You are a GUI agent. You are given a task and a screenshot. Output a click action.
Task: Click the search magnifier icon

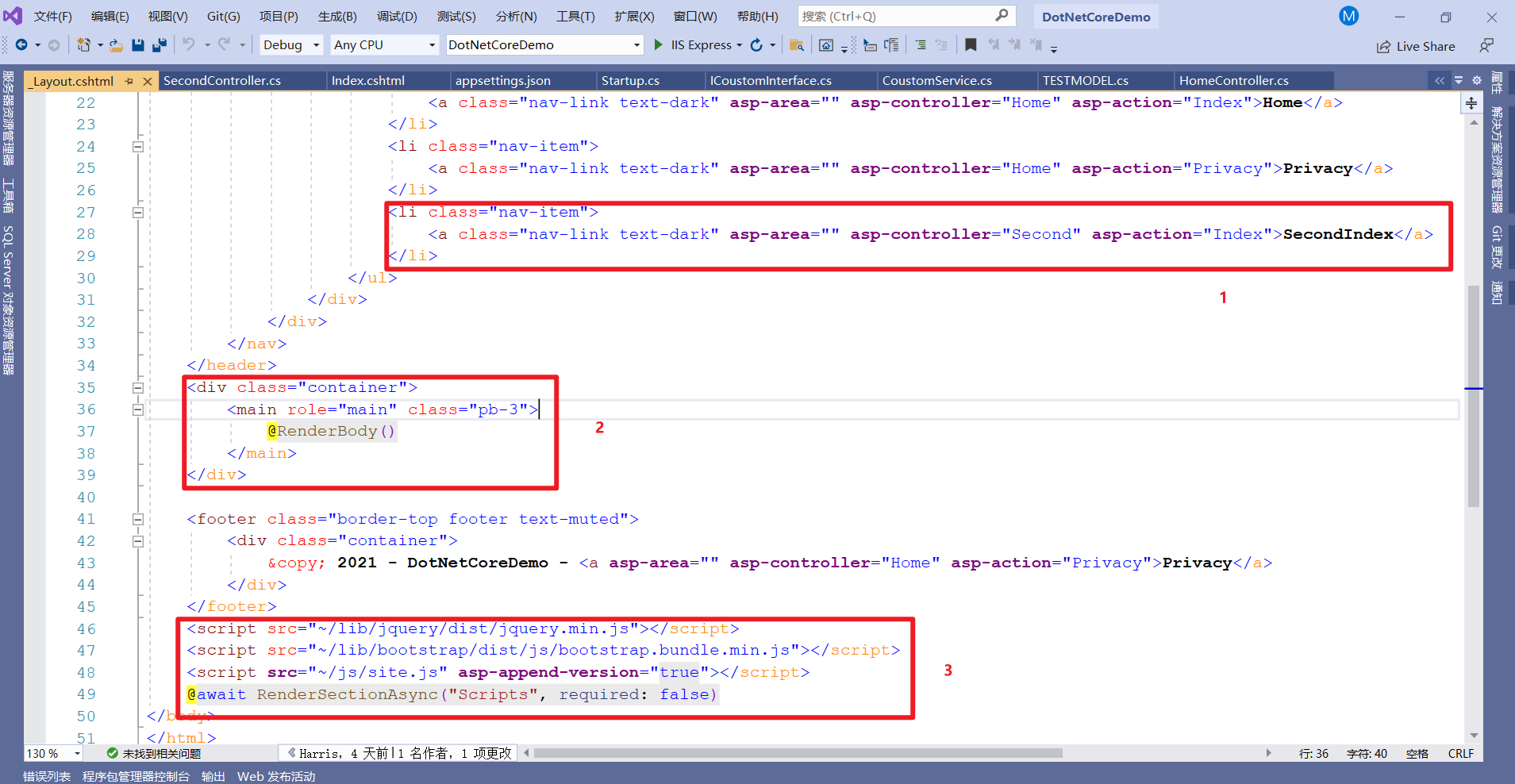click(x=1002, y=16)
